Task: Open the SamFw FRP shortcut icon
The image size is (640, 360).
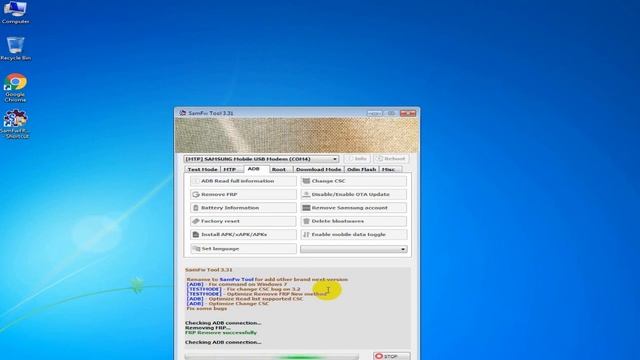Action: pyautogui.click(x=15, y=124)
